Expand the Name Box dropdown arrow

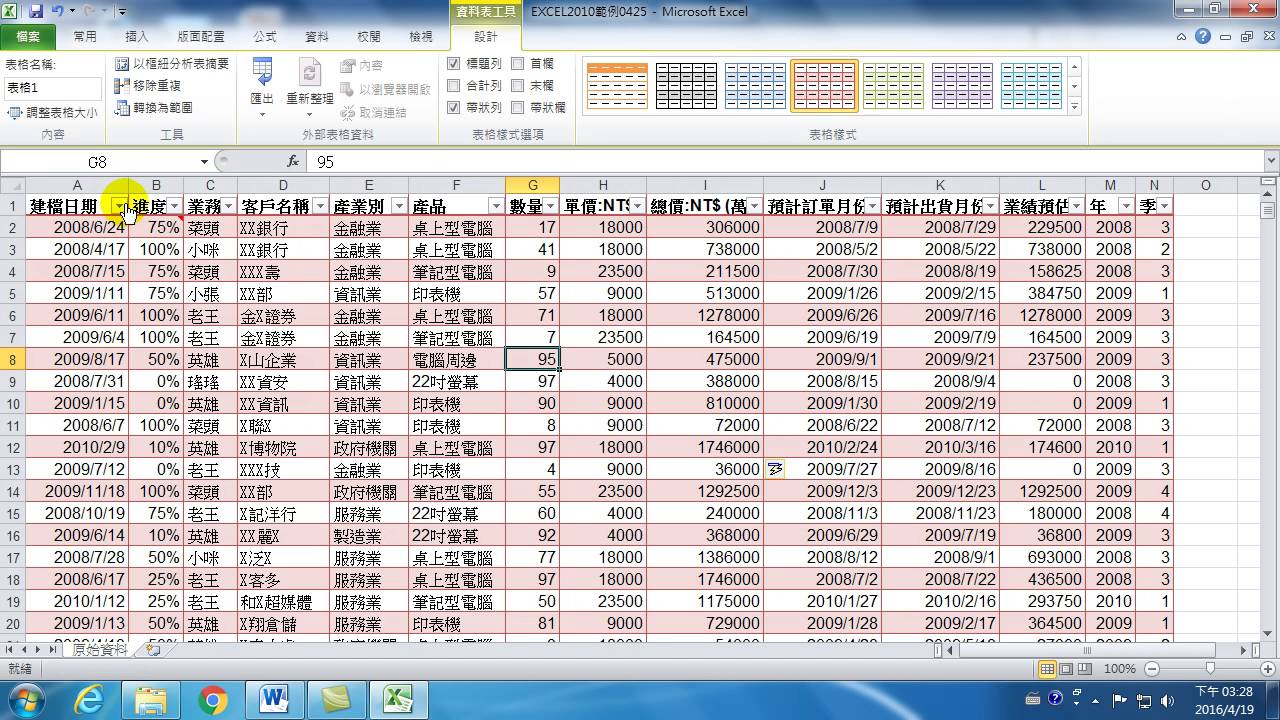point(204,161)
